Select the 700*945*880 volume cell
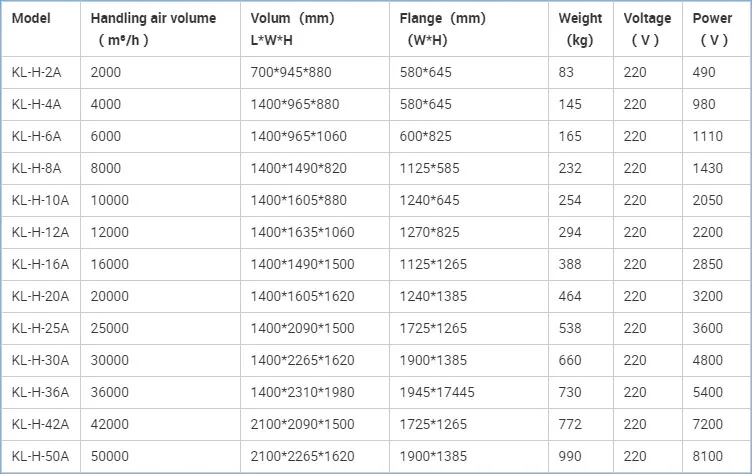 291,73
